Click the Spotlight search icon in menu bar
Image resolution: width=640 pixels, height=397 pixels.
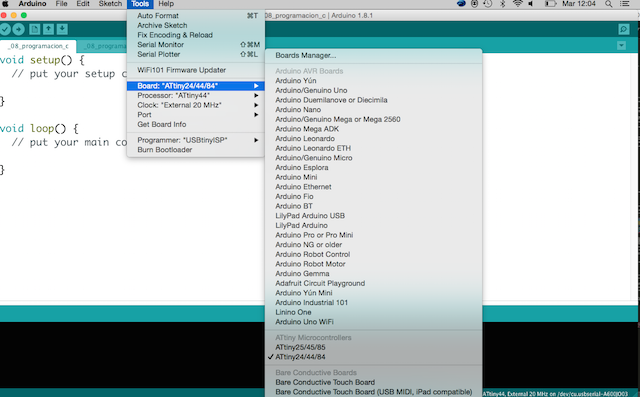click(609, 4)
